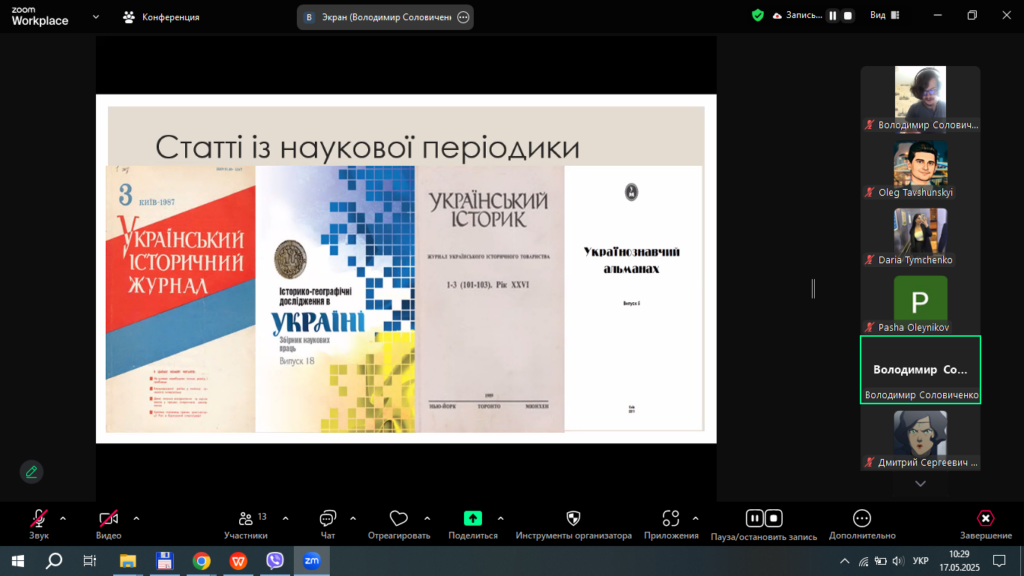Open the Участники participants panel
Image resolution: width=1024 pixels, height=576 pixels.
(x=245, y=519)
